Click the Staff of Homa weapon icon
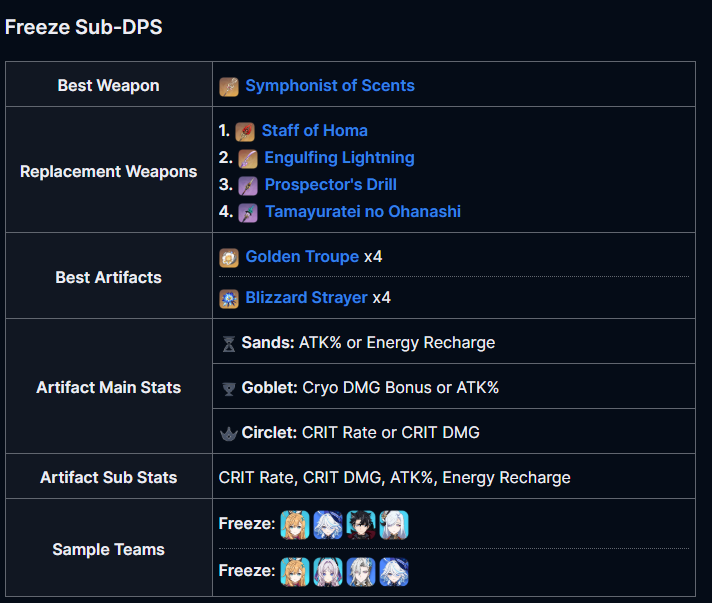The width and height of the screenshot is (712, 603). [x=245, y=132]
